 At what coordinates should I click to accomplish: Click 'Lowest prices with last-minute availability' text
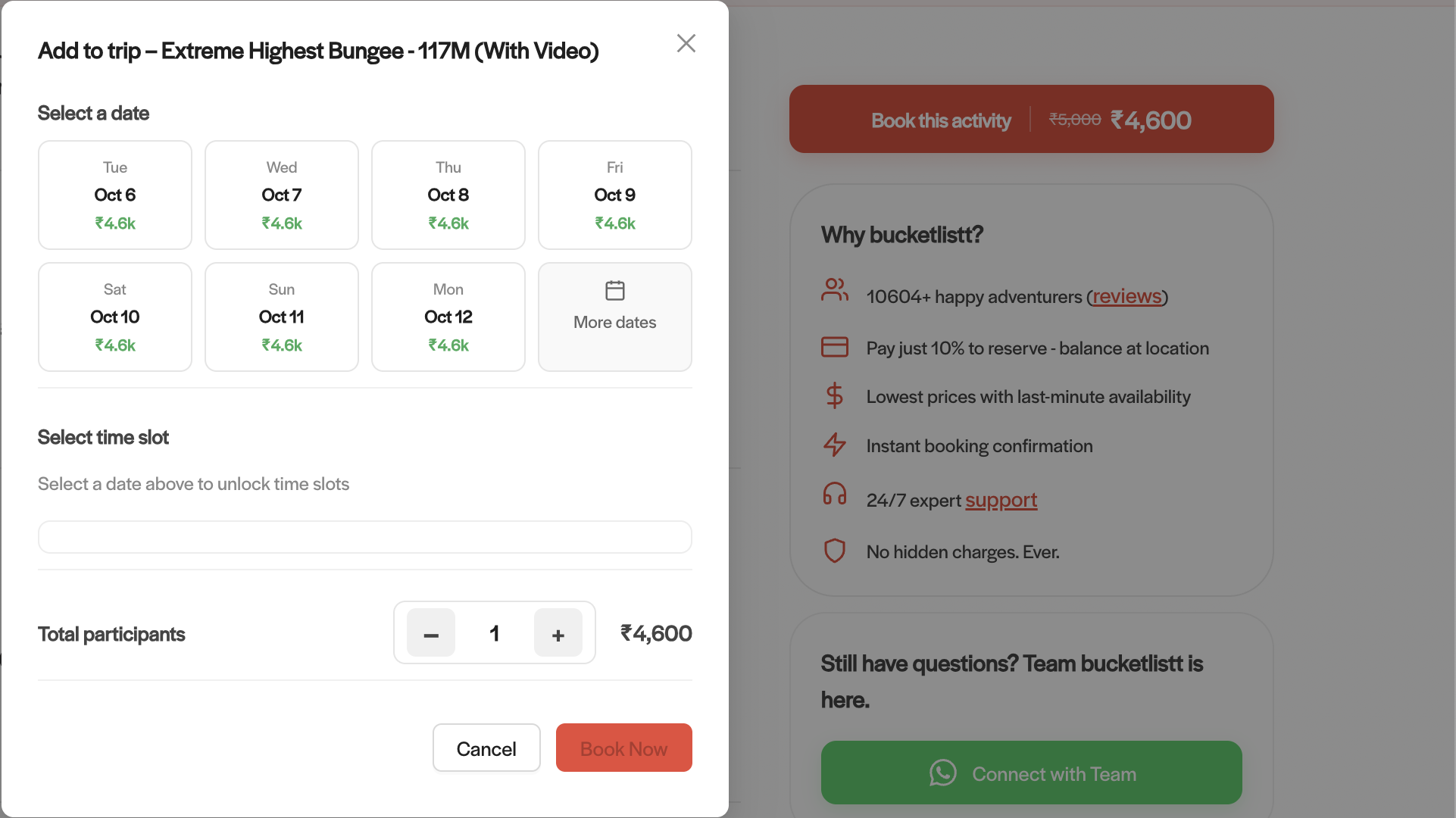(1029, 397)
